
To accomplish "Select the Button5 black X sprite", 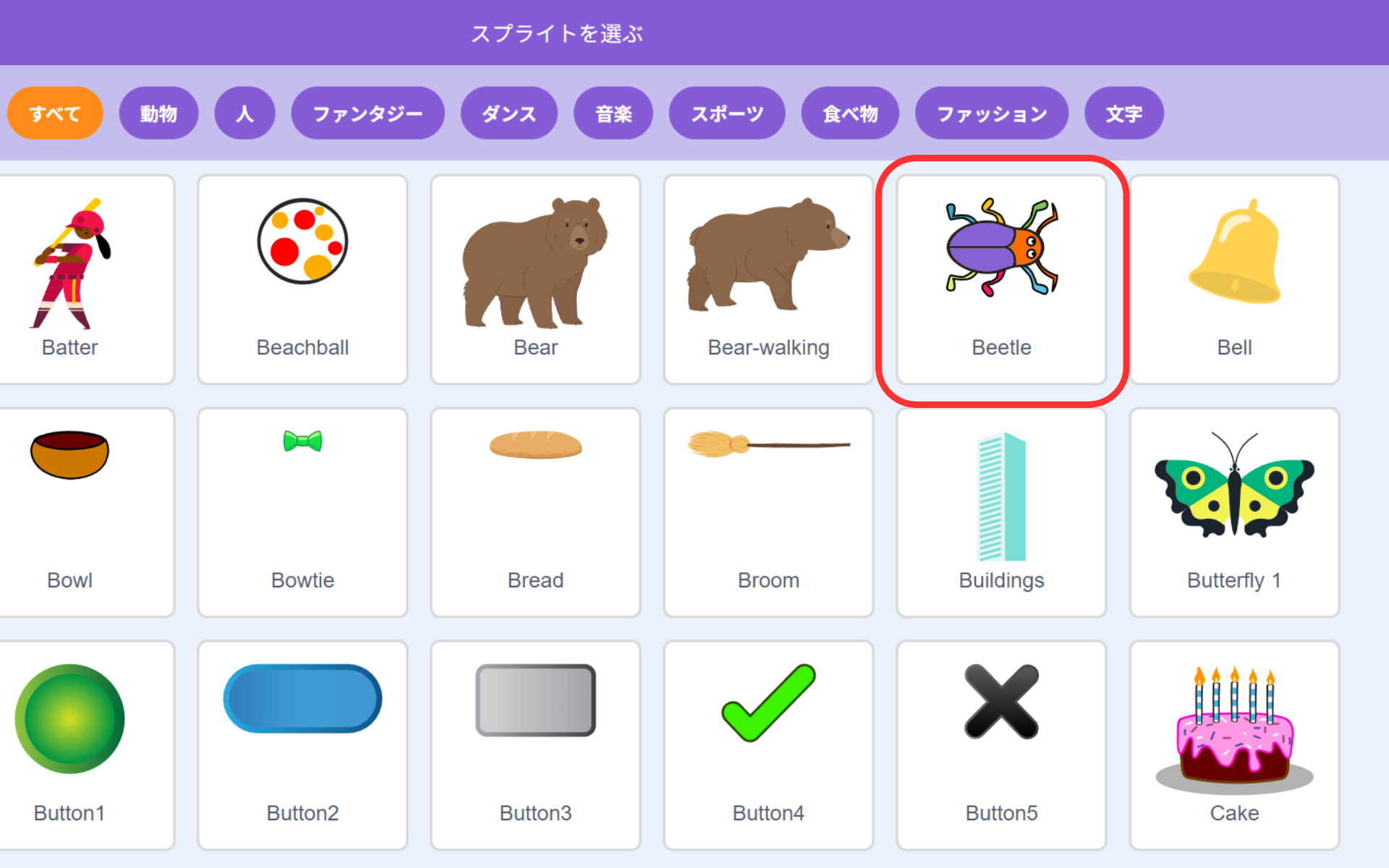I will coord(1001,746).
